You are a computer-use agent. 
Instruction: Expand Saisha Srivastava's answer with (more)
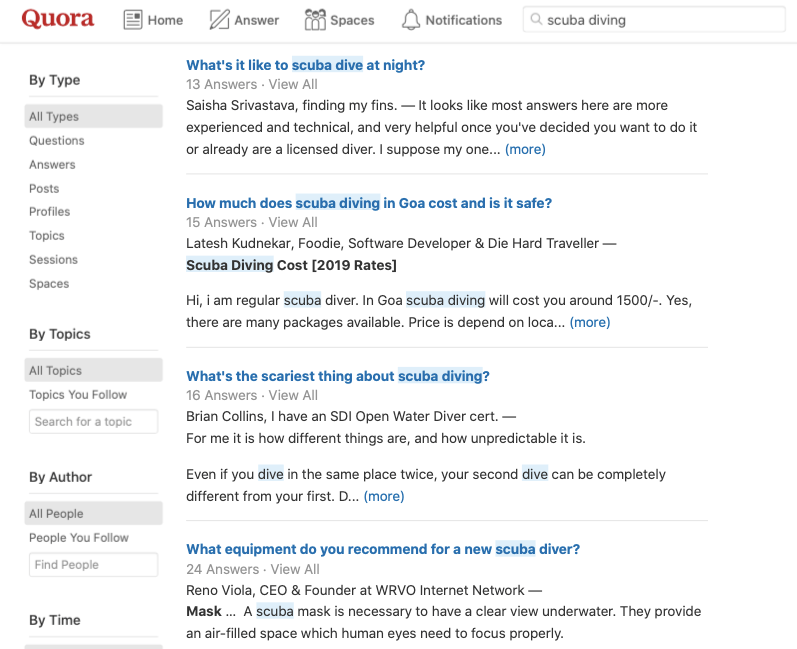[525, 149]
